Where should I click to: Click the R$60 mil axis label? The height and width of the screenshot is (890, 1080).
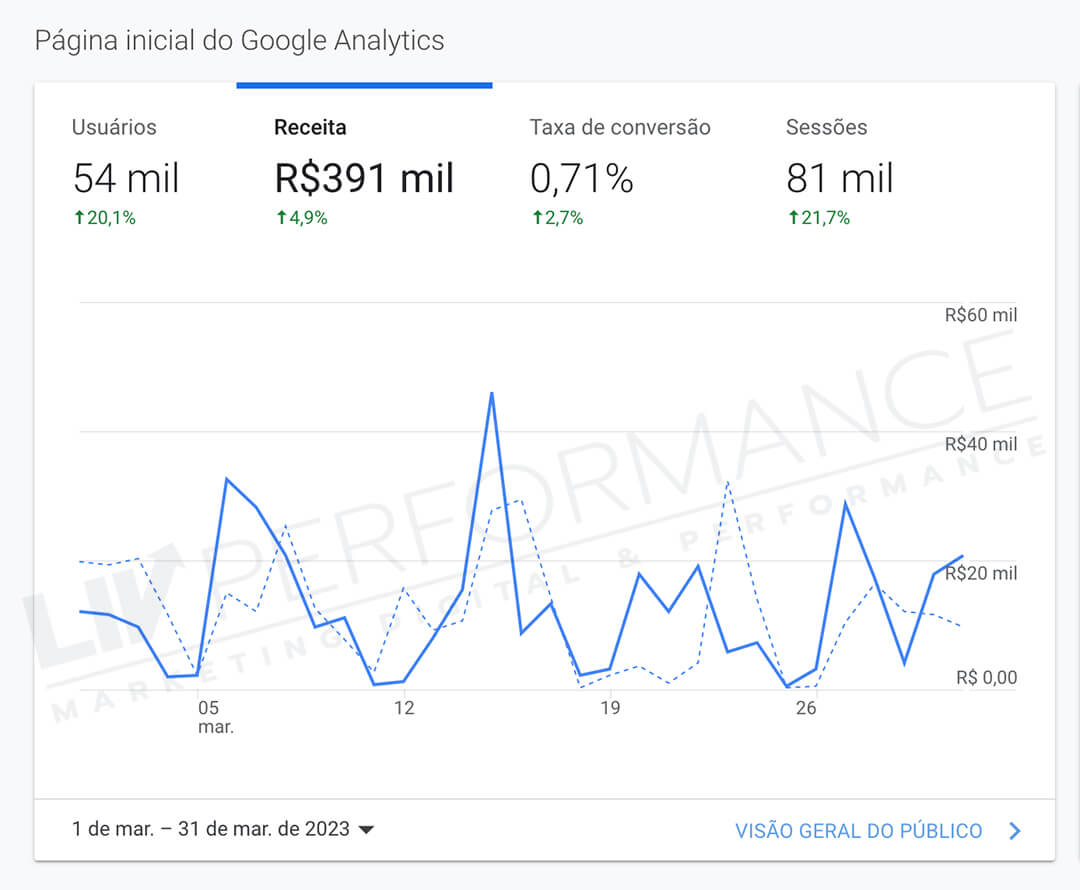[980, 315]
